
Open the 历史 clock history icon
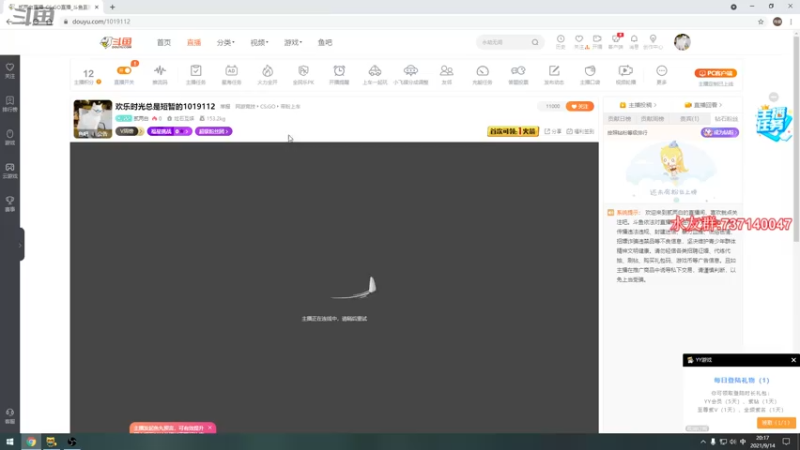pos(561,41)
